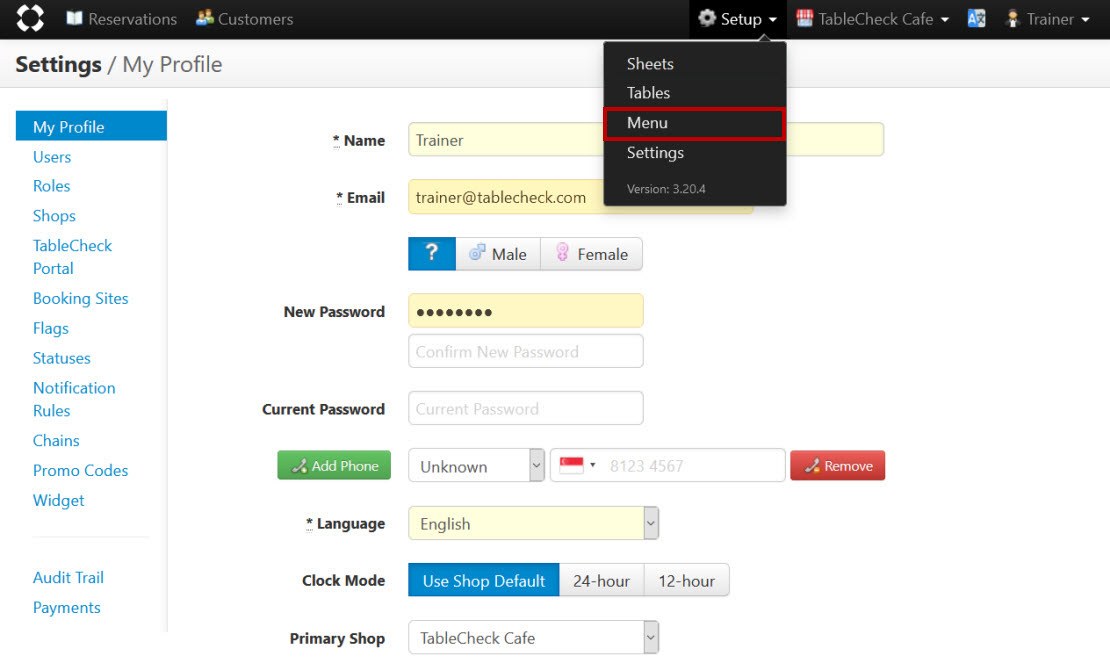Open the Primary Shop dropdown

(534, 638)
